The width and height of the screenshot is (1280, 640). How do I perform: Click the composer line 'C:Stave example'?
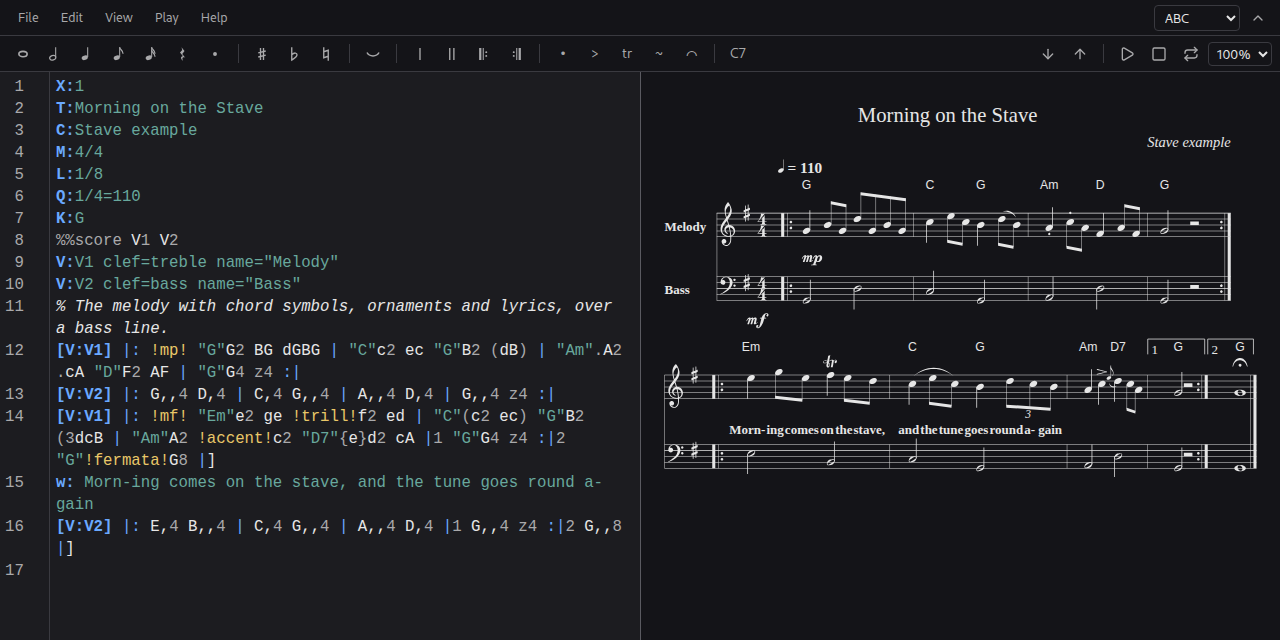click(x=127, y=130)
